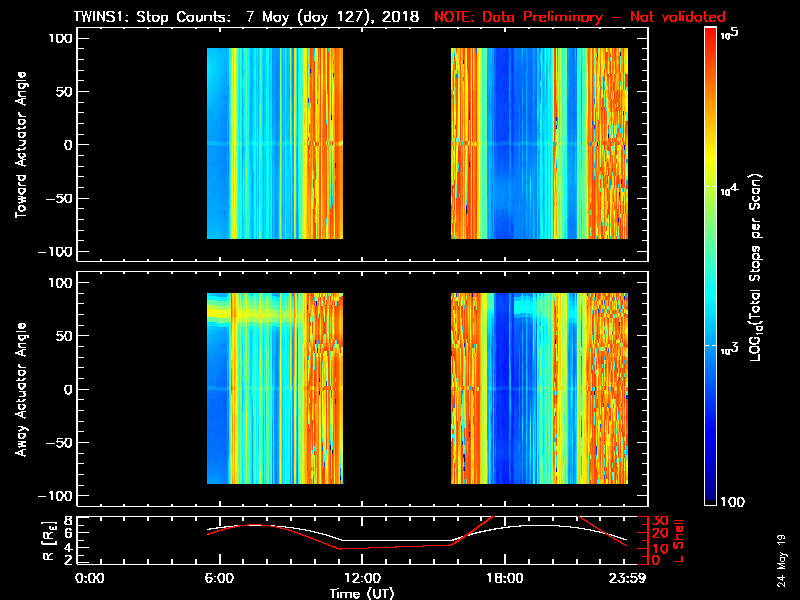800x600 pixels.
Task: Click the 'Toward Actuator Angle' axis label
Action: pos(21,144)
